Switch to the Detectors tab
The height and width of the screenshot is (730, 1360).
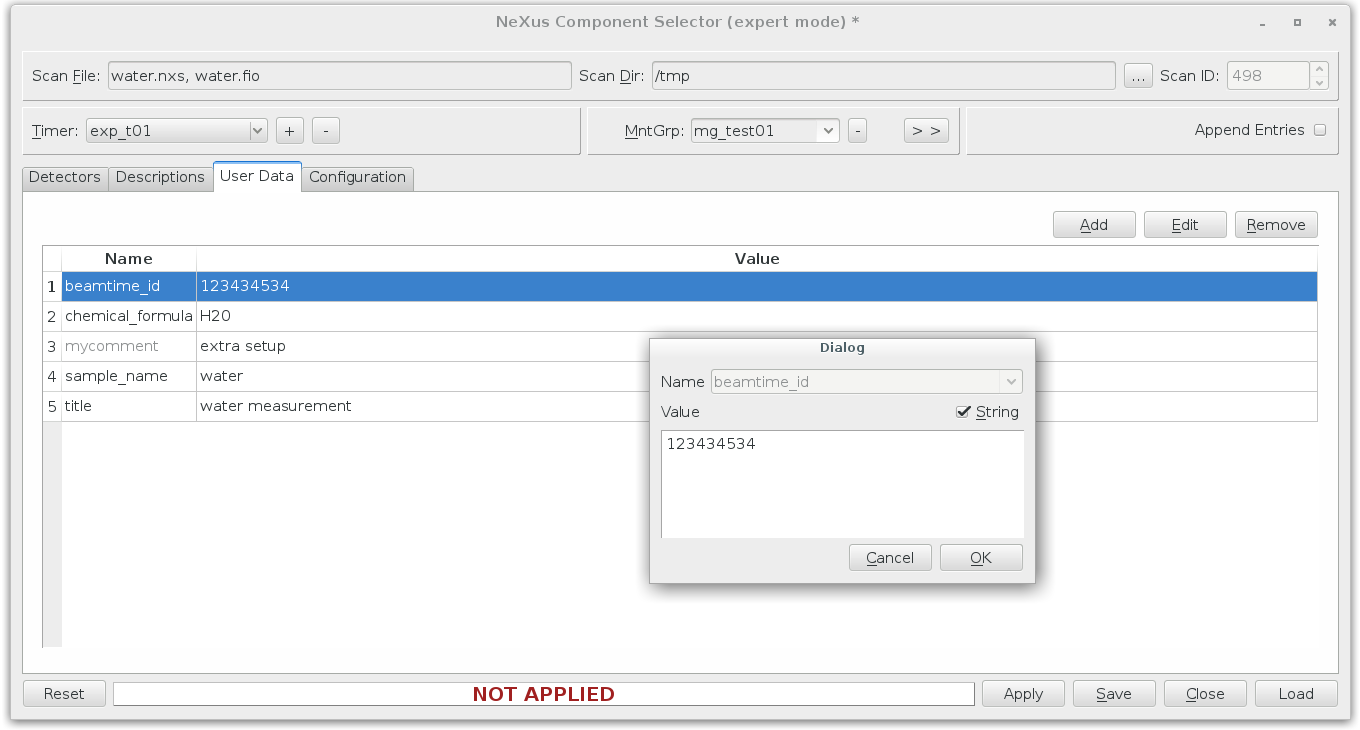64,177
